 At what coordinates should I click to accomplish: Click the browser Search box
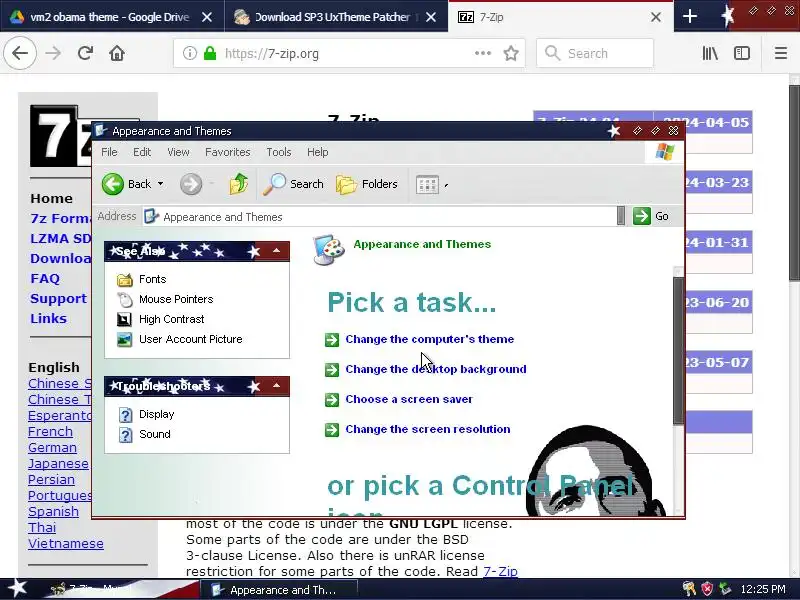595,53
